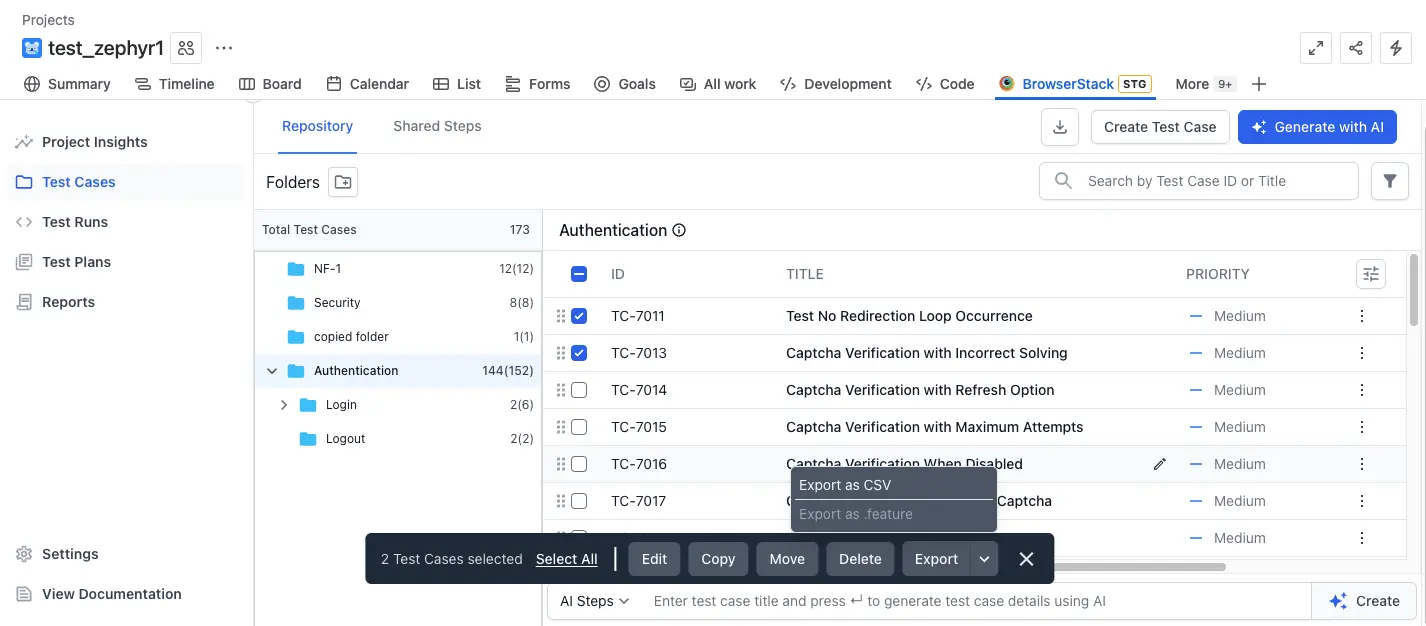Switch to the Shared Steps tab
The height and width of the screenshot is (626, 1426).
(x=437, y=126)
